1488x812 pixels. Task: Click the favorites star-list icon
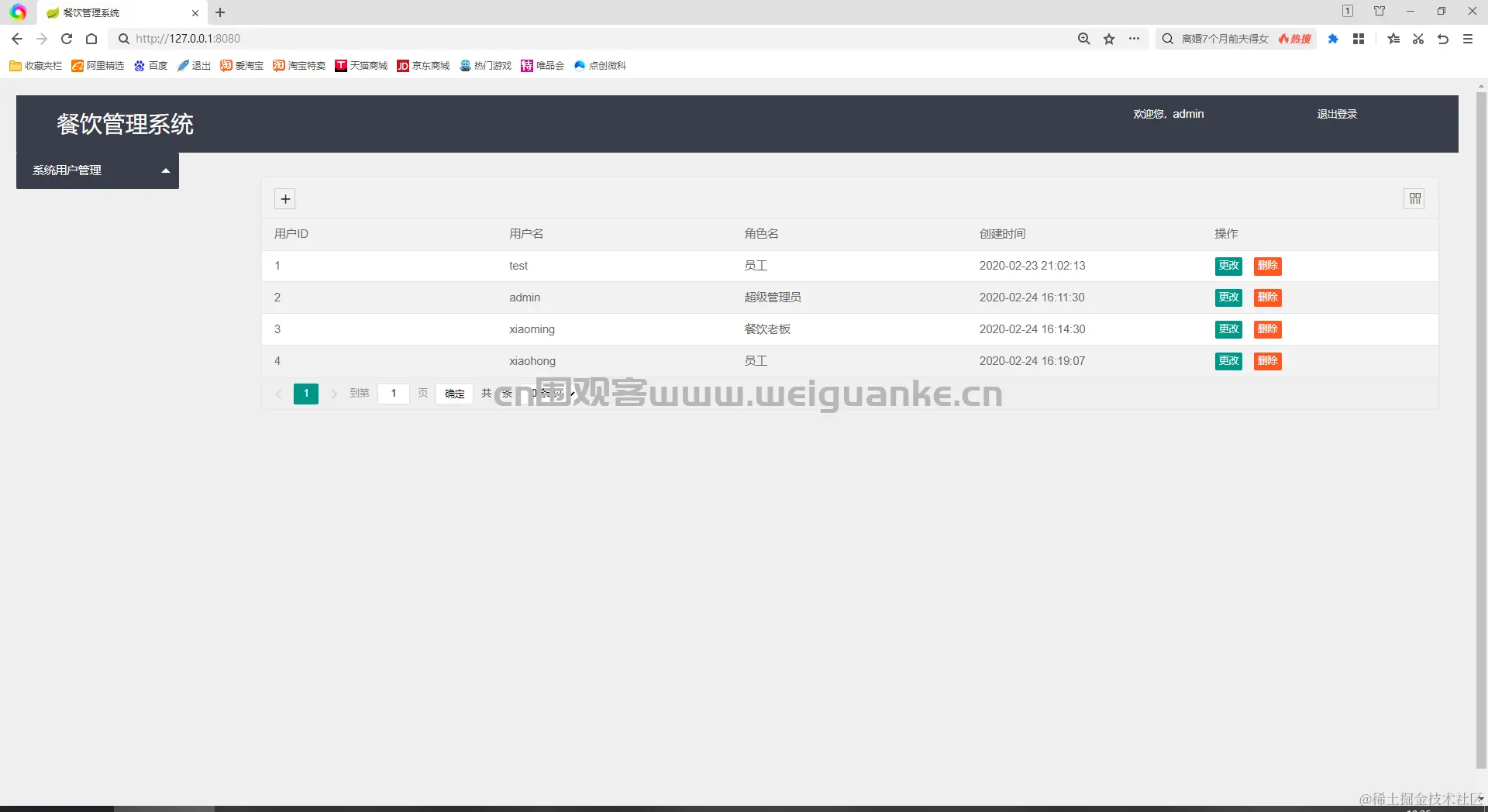pos(1393,39)
